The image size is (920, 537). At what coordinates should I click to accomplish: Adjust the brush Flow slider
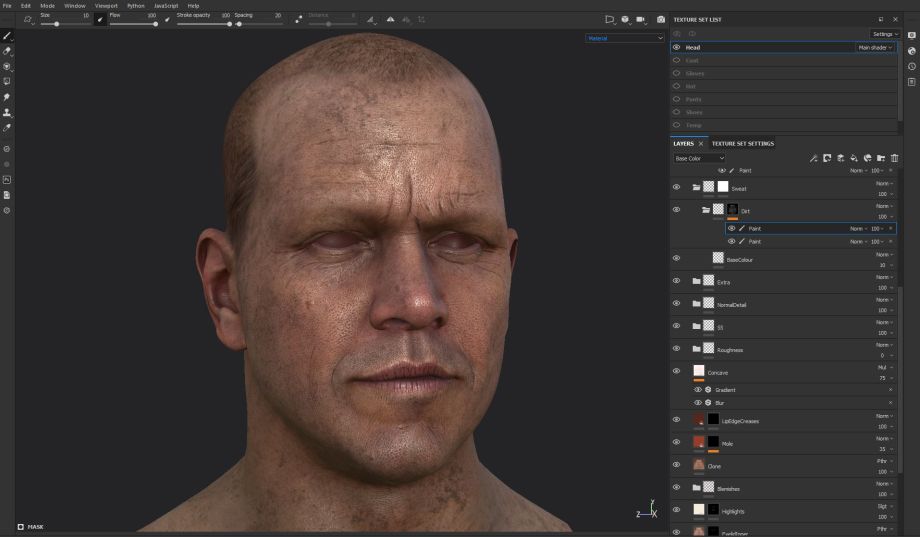tap(132, 23)
